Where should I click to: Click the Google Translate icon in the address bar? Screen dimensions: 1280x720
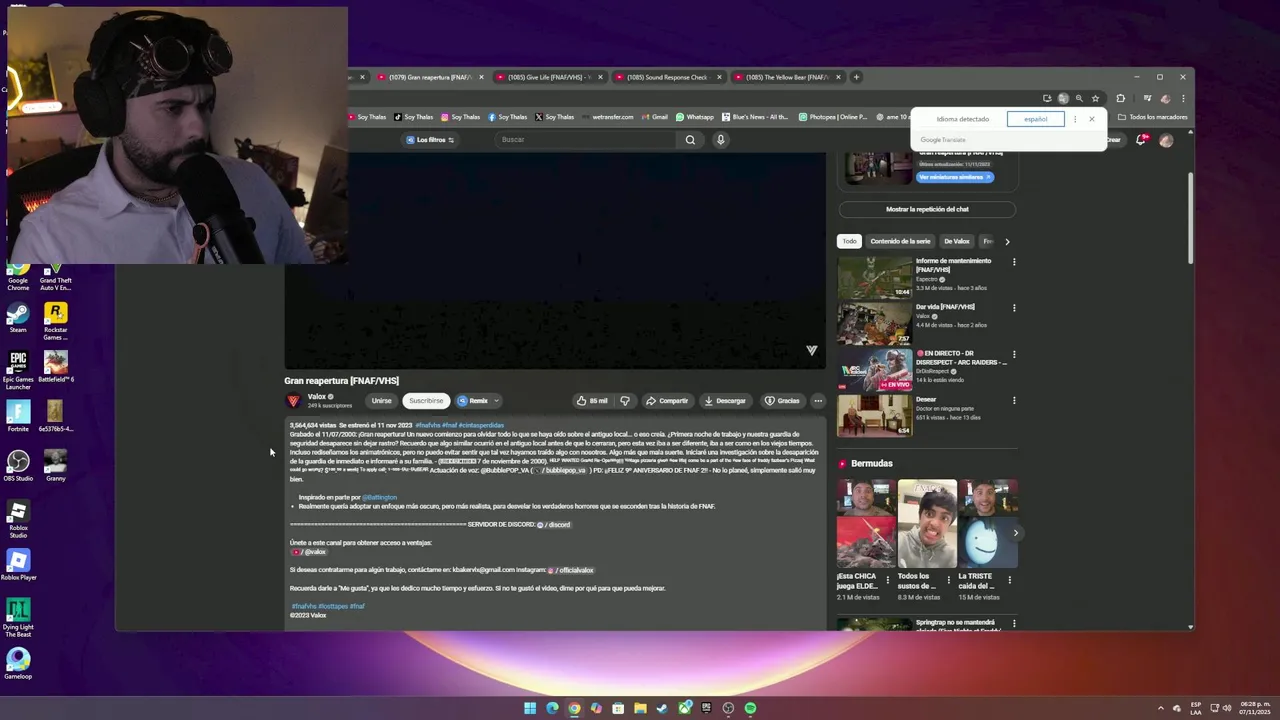(x=1063, y=98)
